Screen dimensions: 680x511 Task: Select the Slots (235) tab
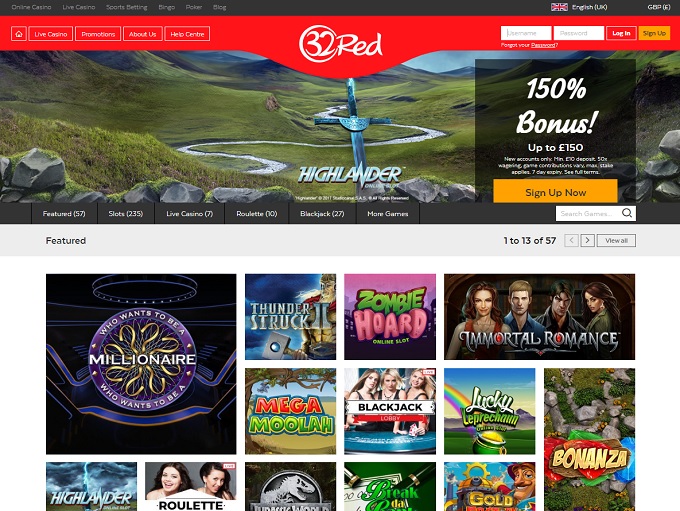click(126, 213)
